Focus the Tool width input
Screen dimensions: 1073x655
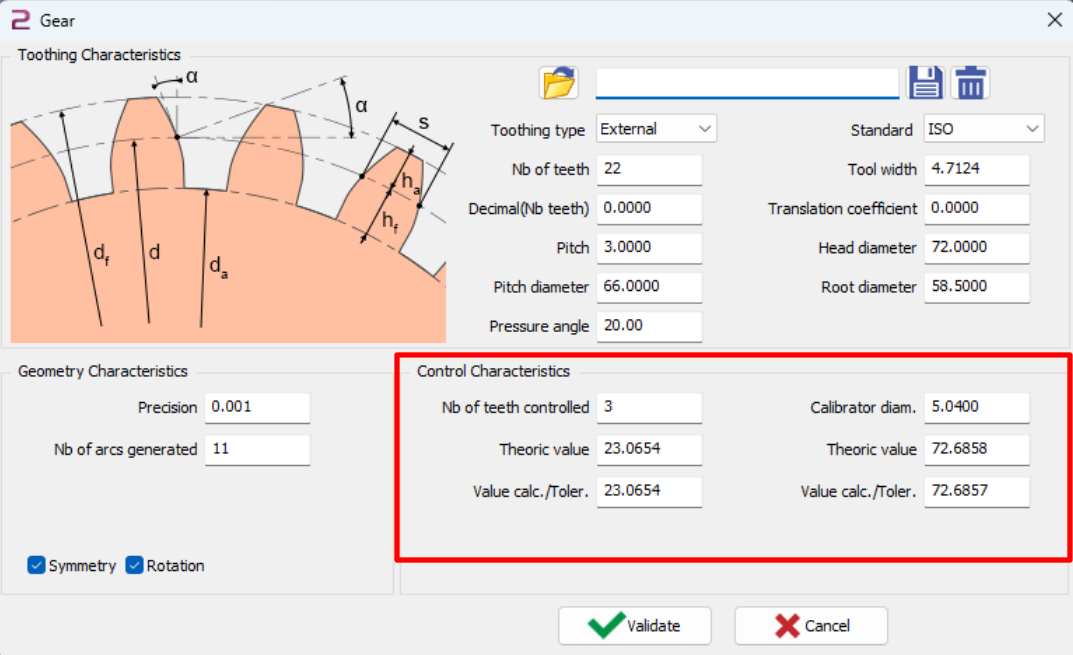click(976, 169)
